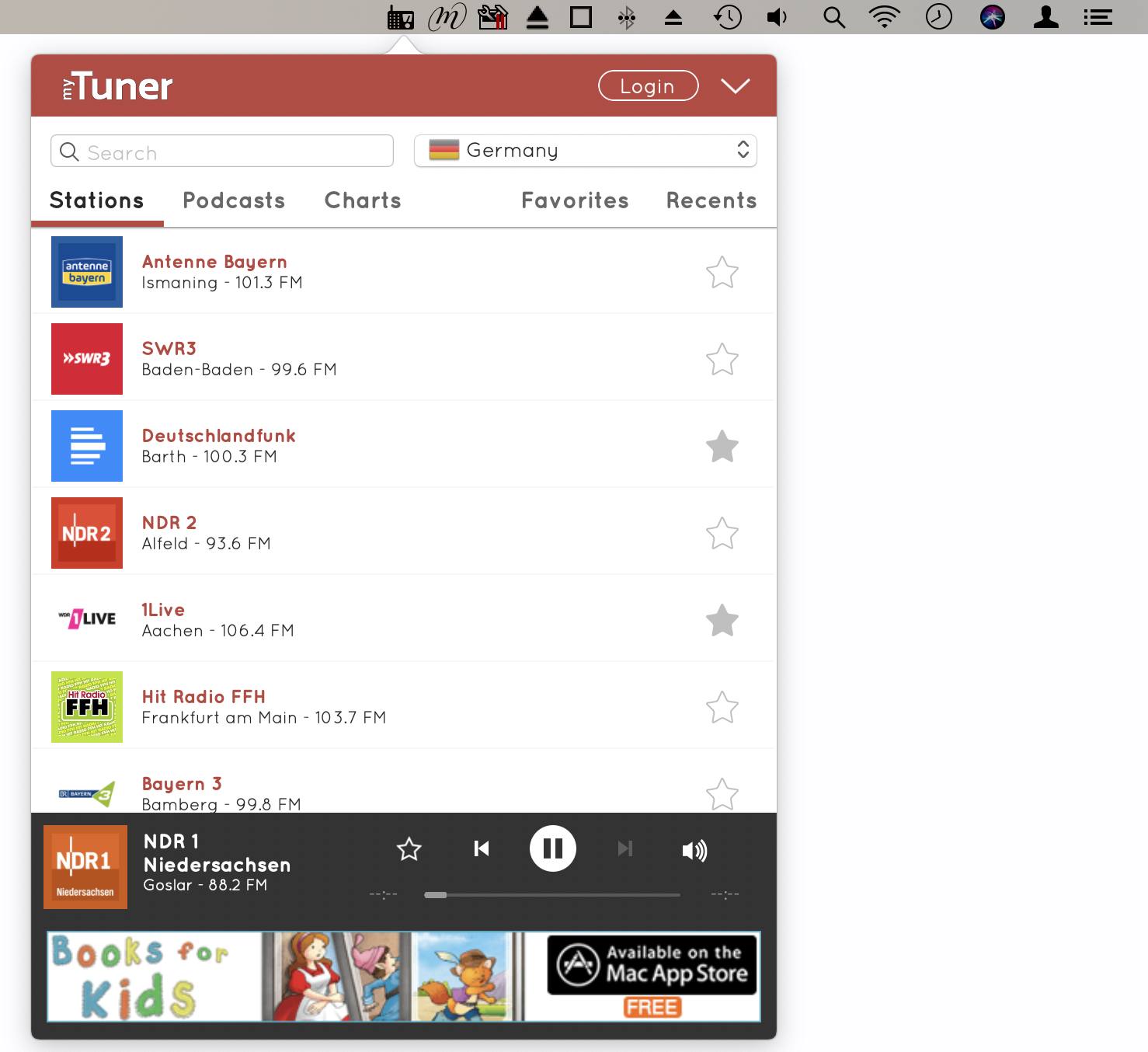Favorite SWR3 with its star
Screen dimensions: 1148x1052
[x=722, y=359]
